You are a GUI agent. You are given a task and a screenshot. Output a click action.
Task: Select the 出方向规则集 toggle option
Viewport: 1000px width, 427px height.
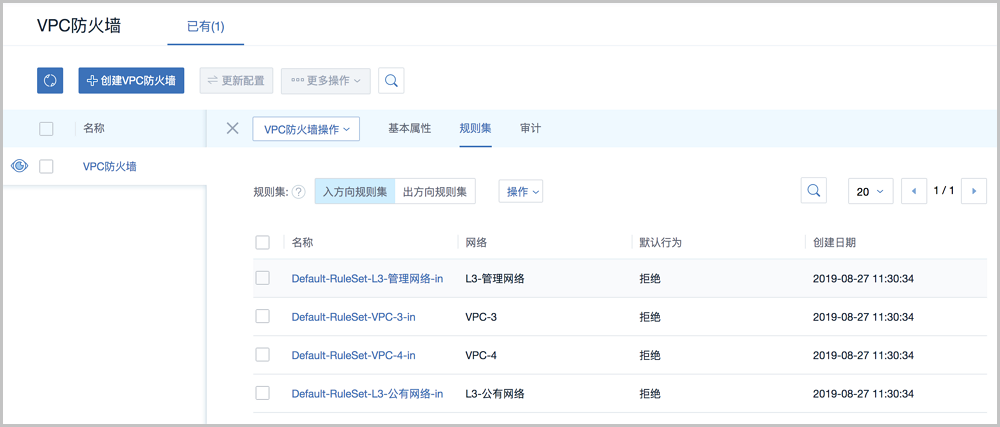(x=434, y=191)
